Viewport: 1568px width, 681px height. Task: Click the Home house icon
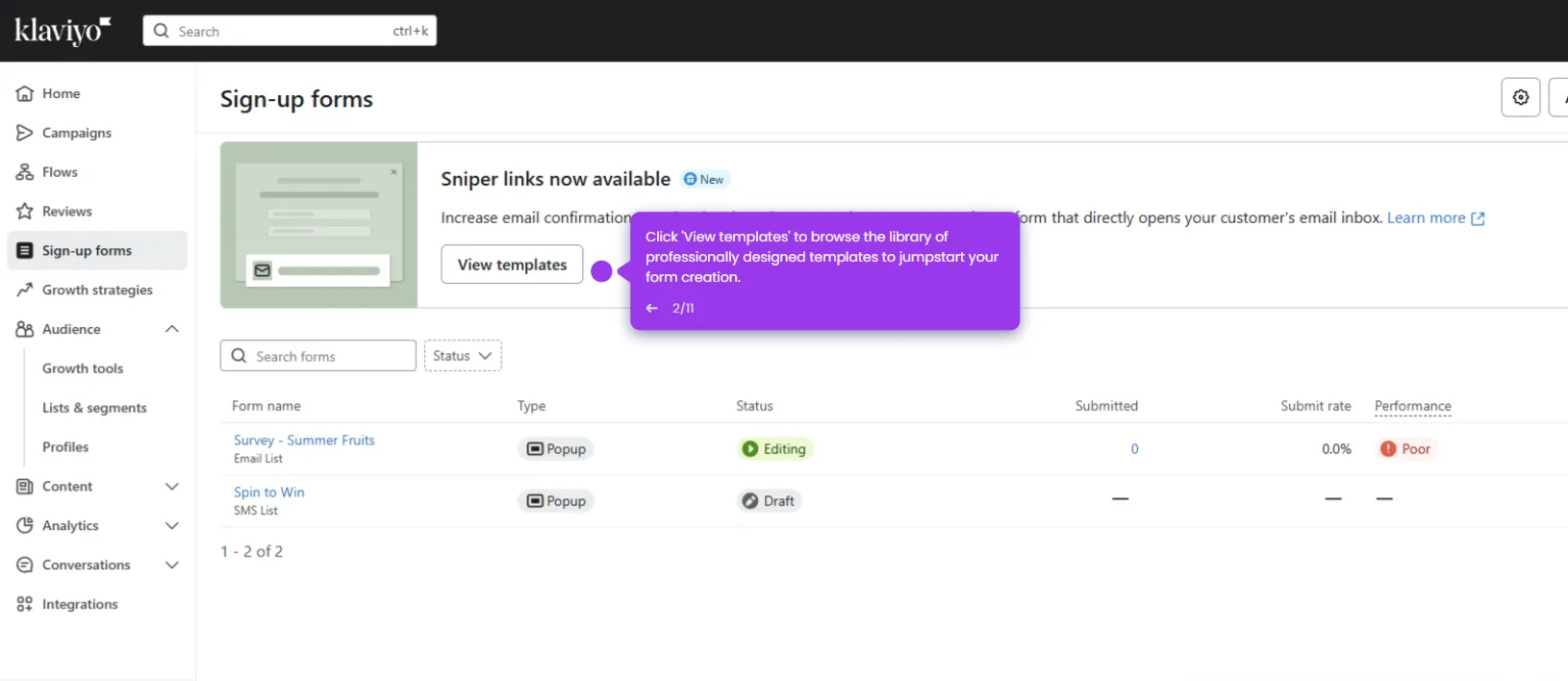click(25, 93)
